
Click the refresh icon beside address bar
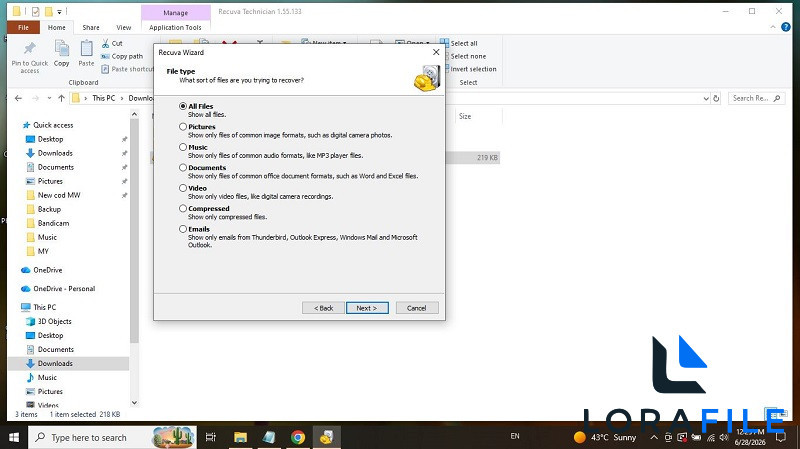pyautogui.click(x=716, y=98)
